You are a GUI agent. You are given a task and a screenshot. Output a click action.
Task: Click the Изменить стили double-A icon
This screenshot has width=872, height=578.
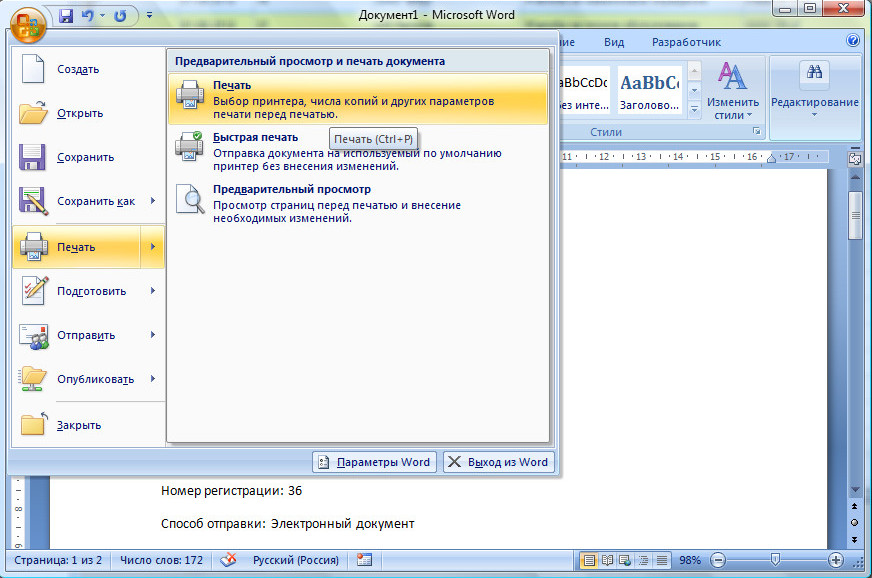pos(732,76)
